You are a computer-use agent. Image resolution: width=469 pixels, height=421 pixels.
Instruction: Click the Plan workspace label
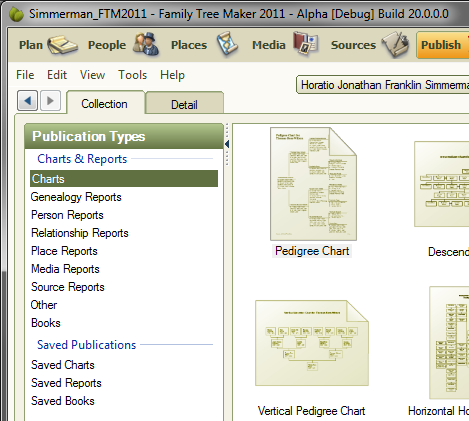click(x=31, y=45)
